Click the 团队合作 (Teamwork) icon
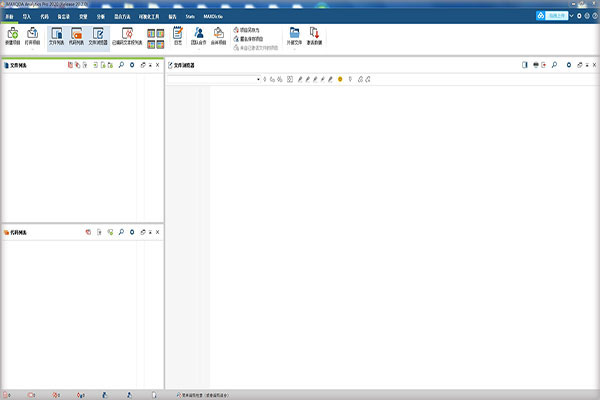This screenshot has width=600, height=400. click(199, 36)
